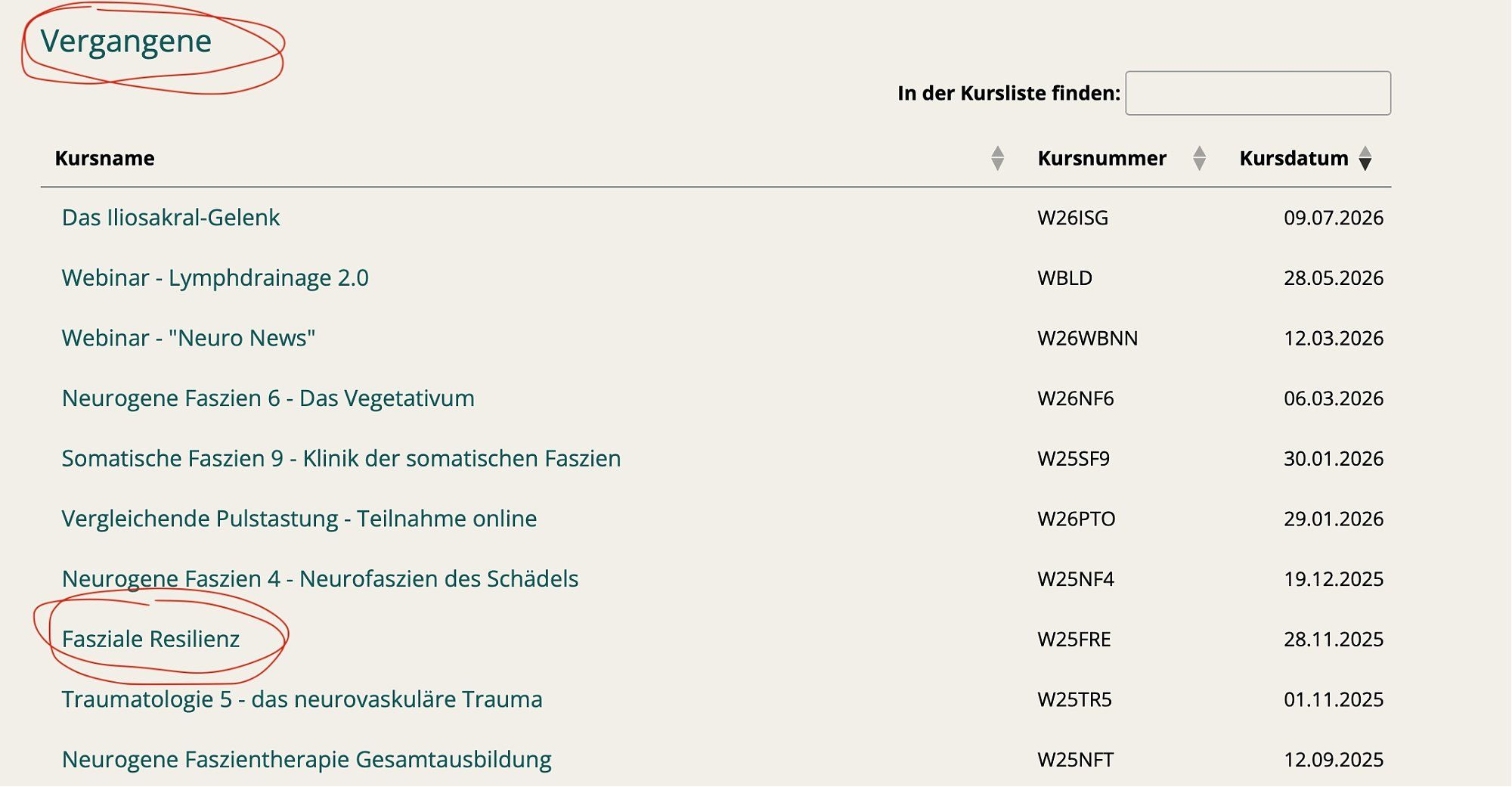
Task: Open Das Iliosakral-Gelenk course
Action: tap(171, 218)
